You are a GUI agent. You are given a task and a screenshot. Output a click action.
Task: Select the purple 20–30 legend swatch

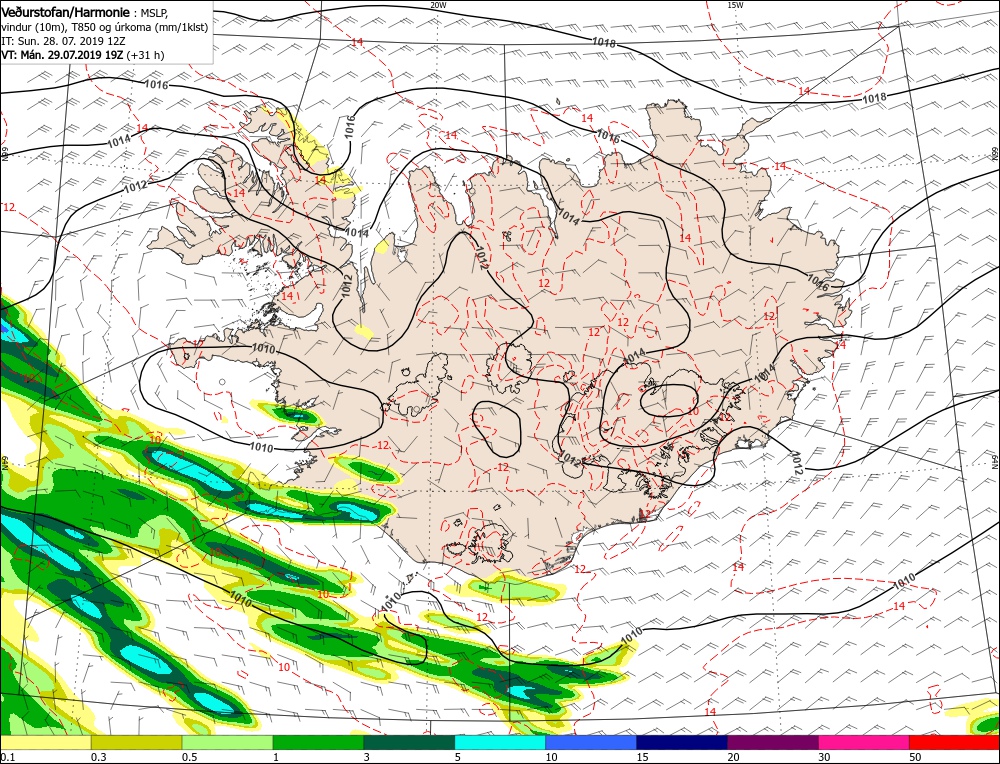pyautogui.click(x=772, y=742)
